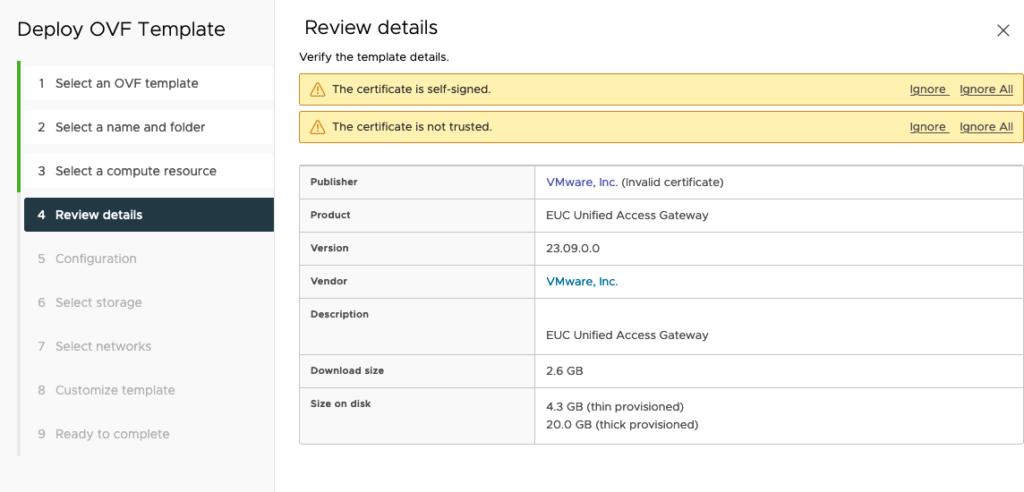1024x492 pixels.
Task: Open the VMware, Inc. vendor link
Action: tap(582, 282)
